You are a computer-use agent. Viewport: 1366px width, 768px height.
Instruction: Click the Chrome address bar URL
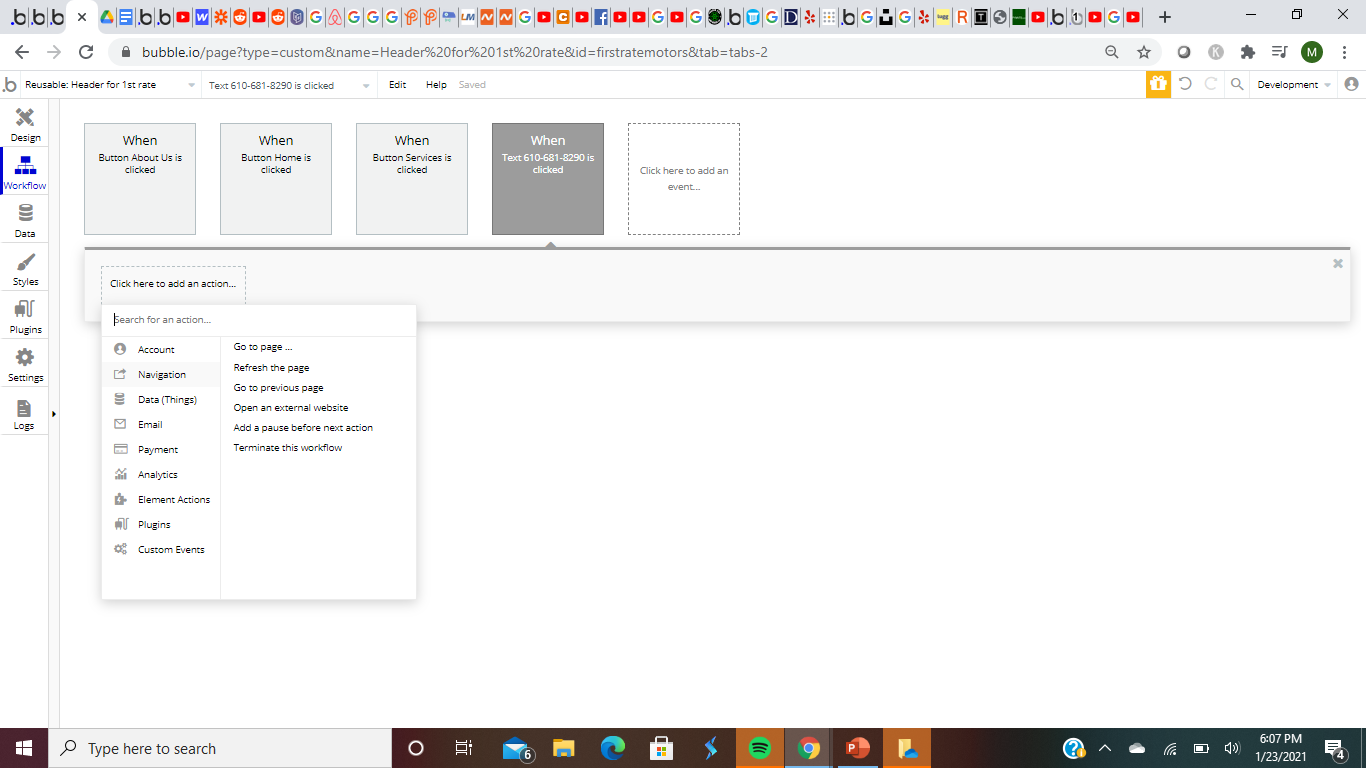tap(455, 52)
